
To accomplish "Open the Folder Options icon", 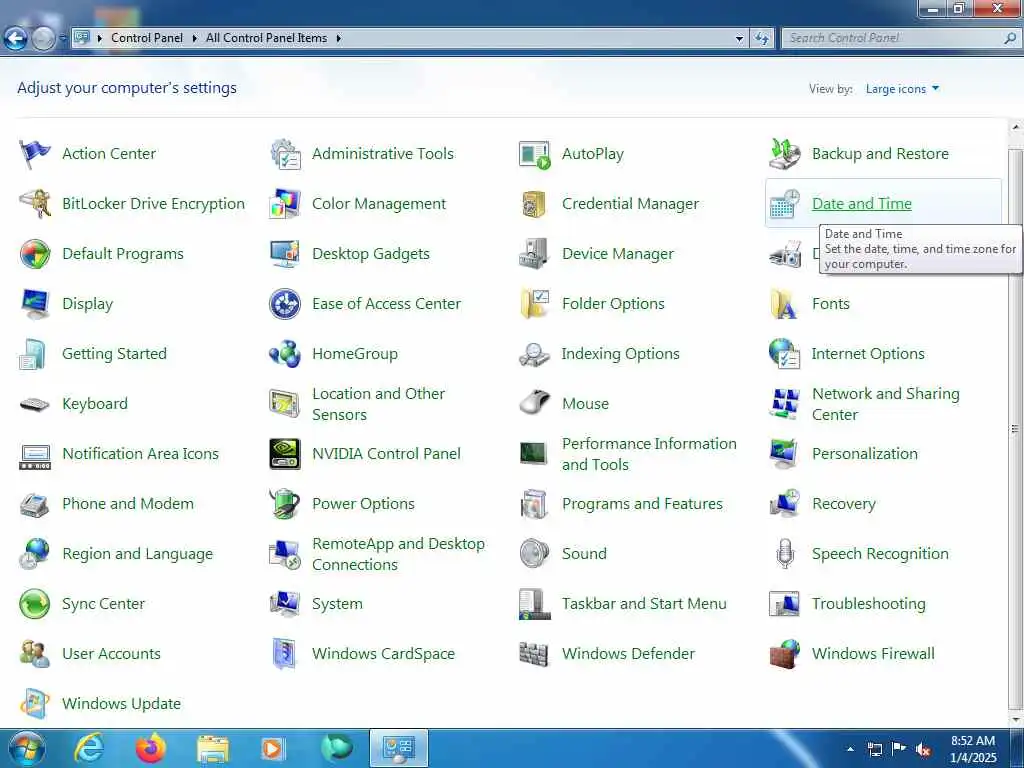I will coord(535,304).
